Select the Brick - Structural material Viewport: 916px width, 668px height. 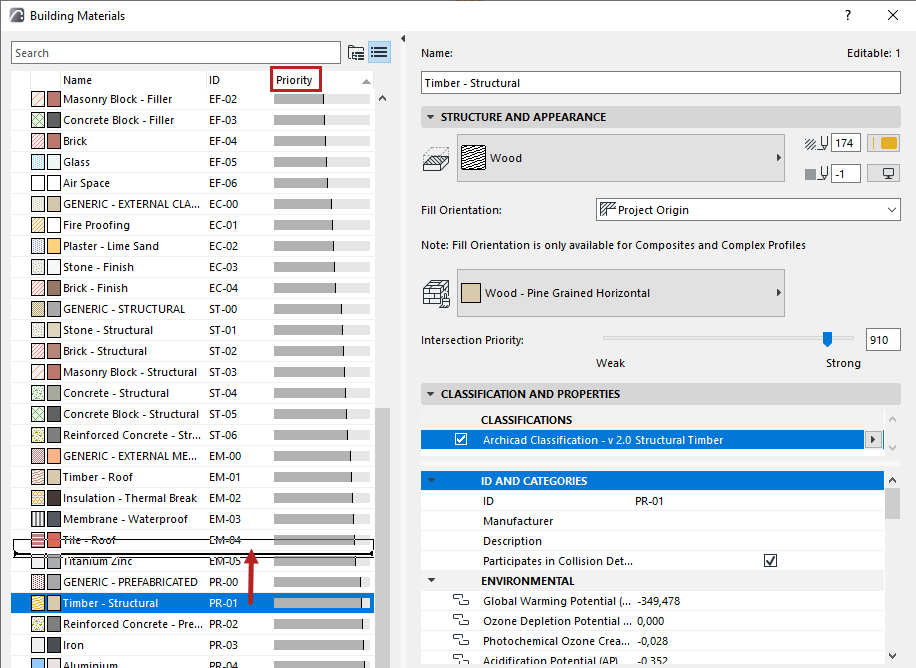192,351
